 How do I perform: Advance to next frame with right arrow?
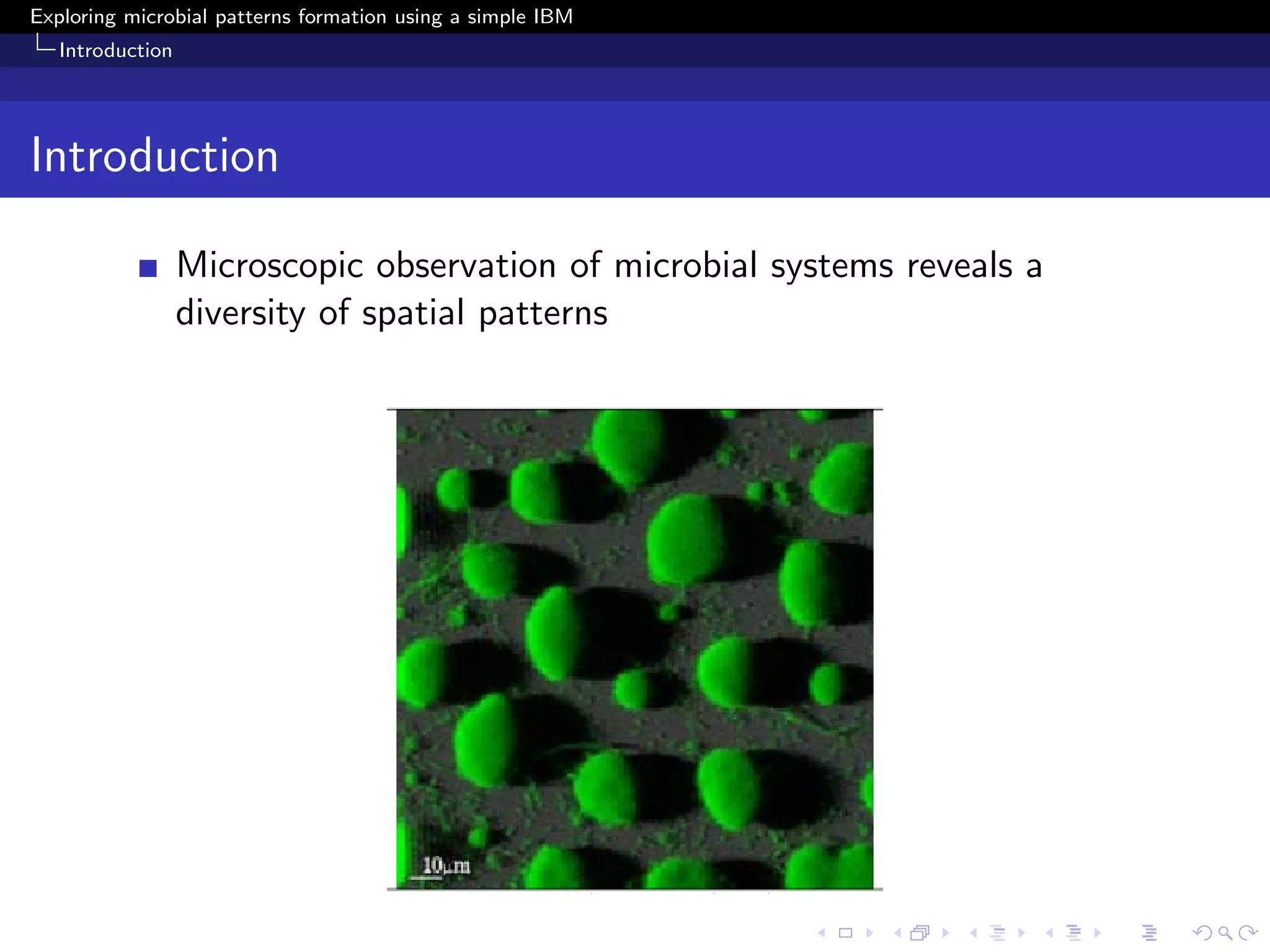945,933
